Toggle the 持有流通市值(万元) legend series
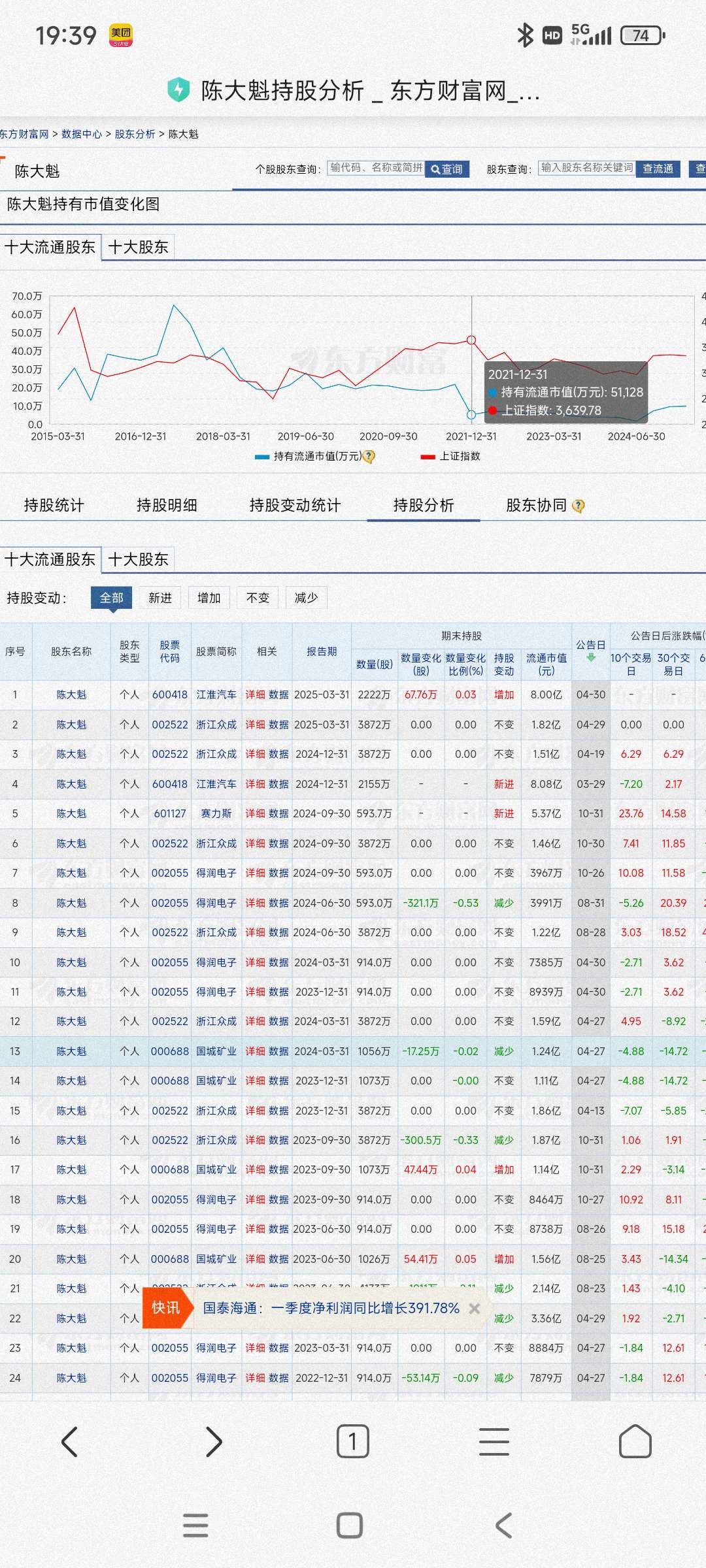 [308, 457]
